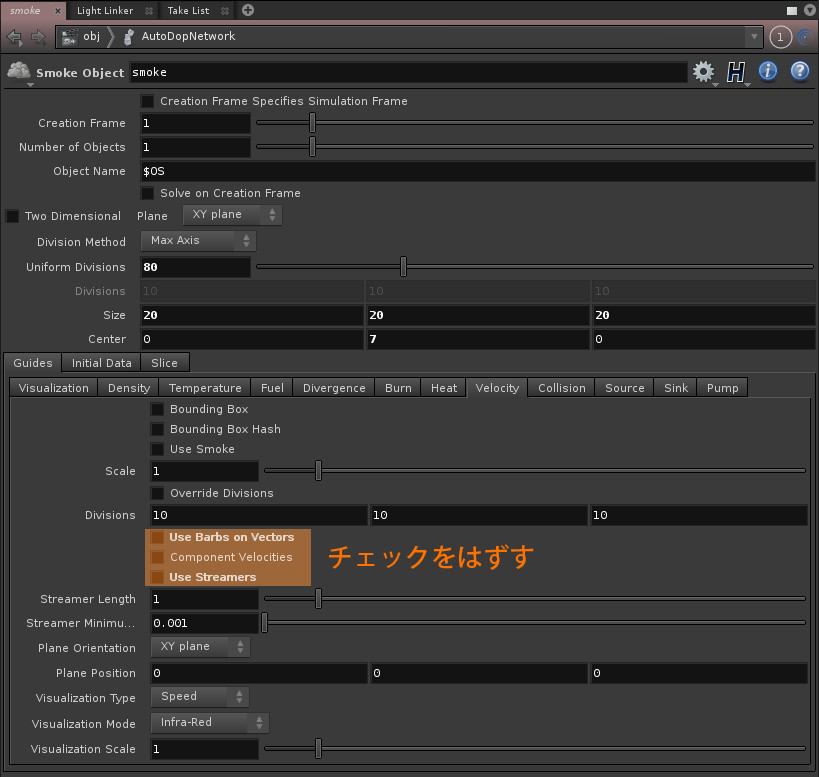The image size is (819, 777).
Task: Click the AutoDopNetwork node icon in path
Action: 129,37
